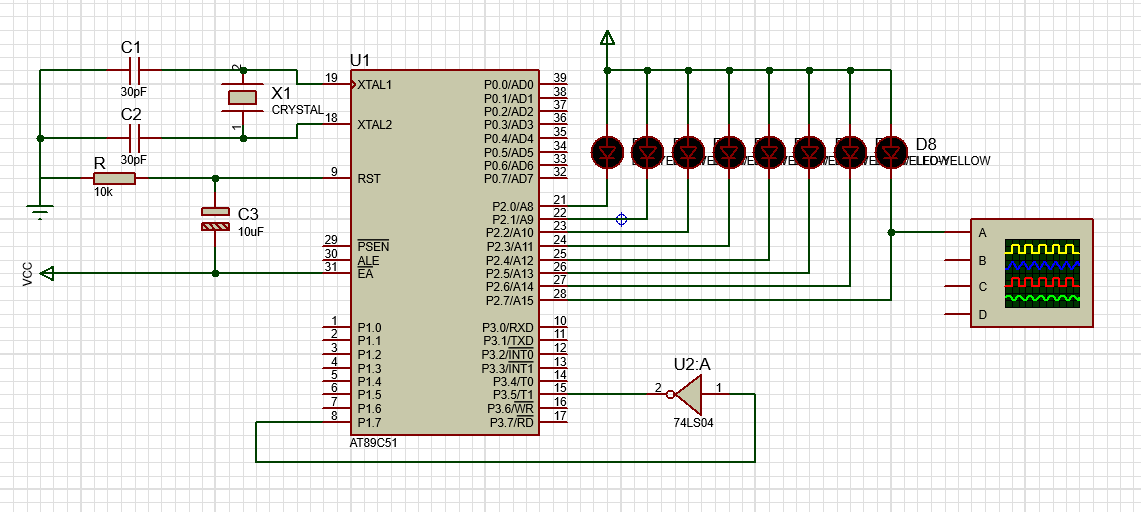Click the ground terminal symbol
This screenshot has width=1141, height=512.
(40, 212)
